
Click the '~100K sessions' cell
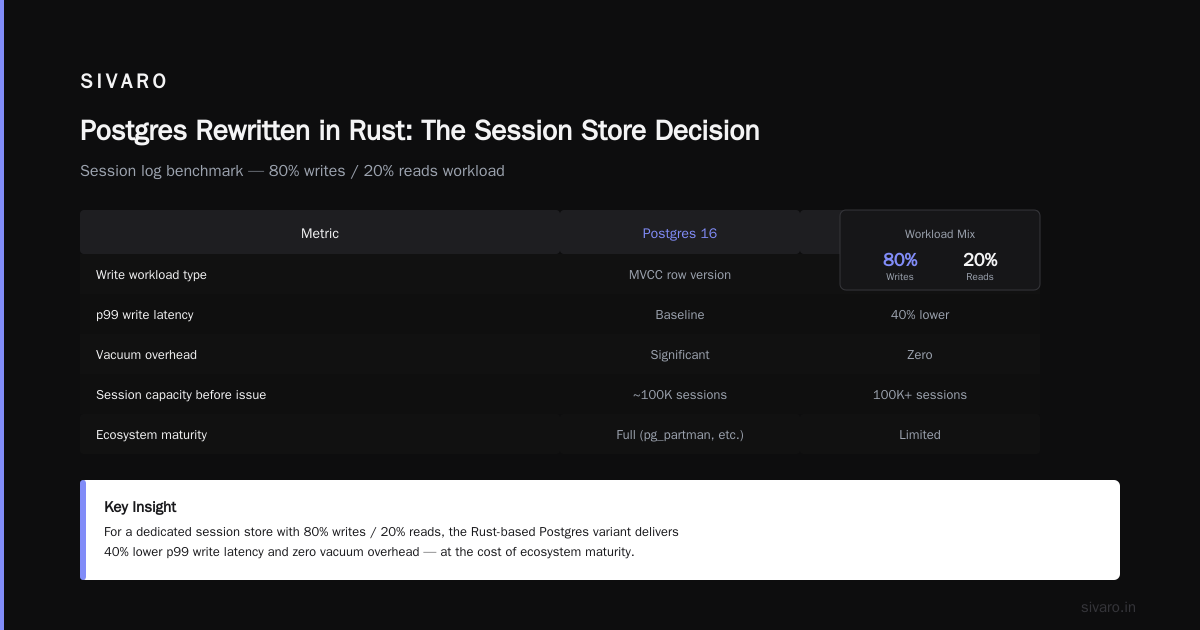[680, 394]
